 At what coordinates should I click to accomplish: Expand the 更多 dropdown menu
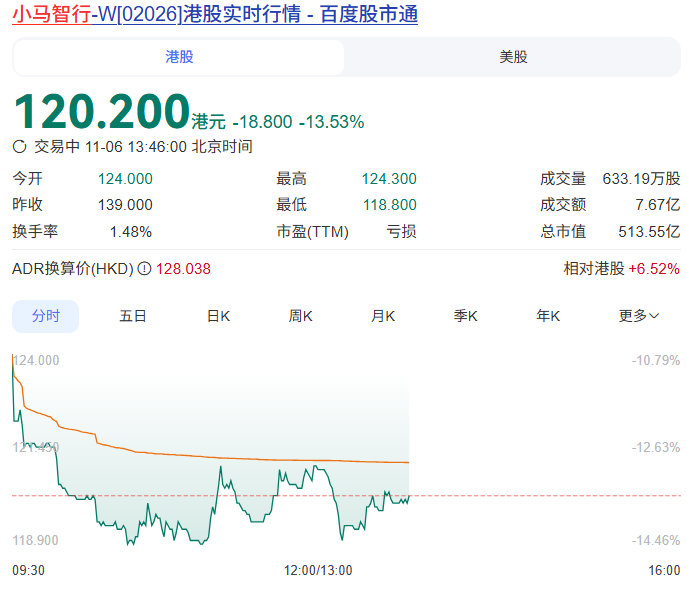tap(639, 316)
